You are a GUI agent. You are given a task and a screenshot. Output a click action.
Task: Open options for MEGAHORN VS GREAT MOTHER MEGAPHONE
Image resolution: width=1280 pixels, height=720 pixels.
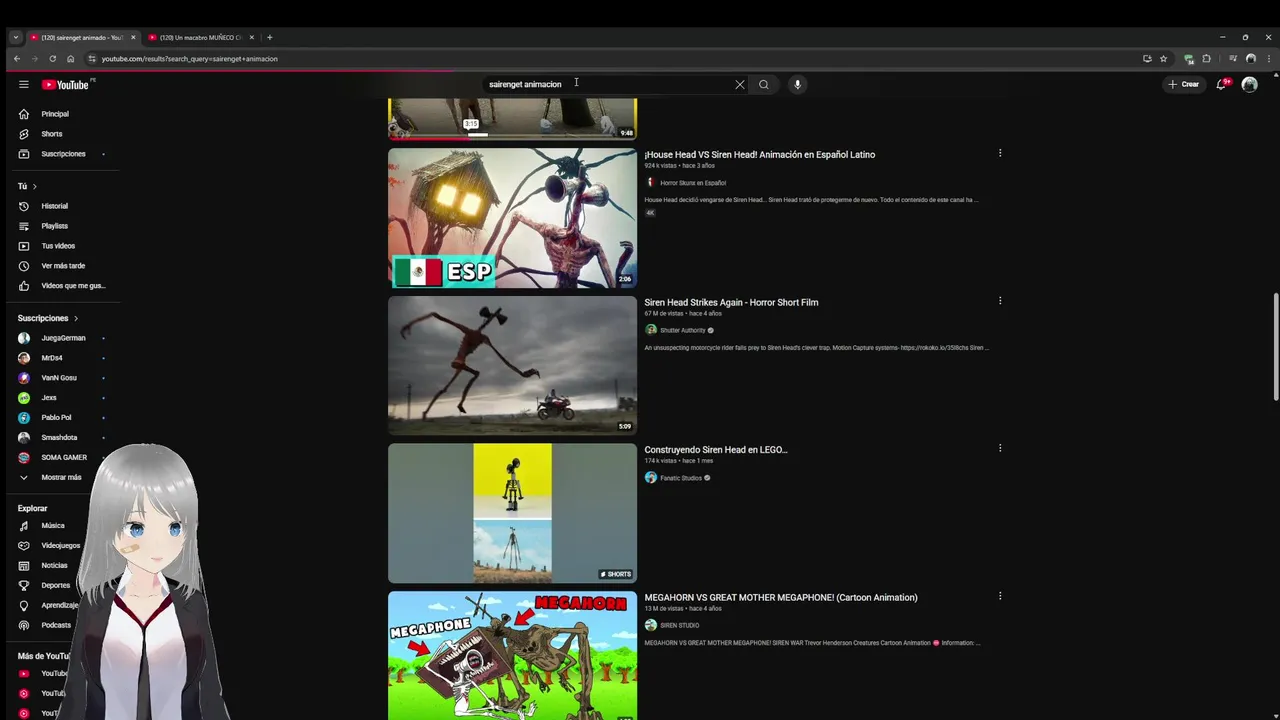pyautogui.click(x=1000, y=596)
